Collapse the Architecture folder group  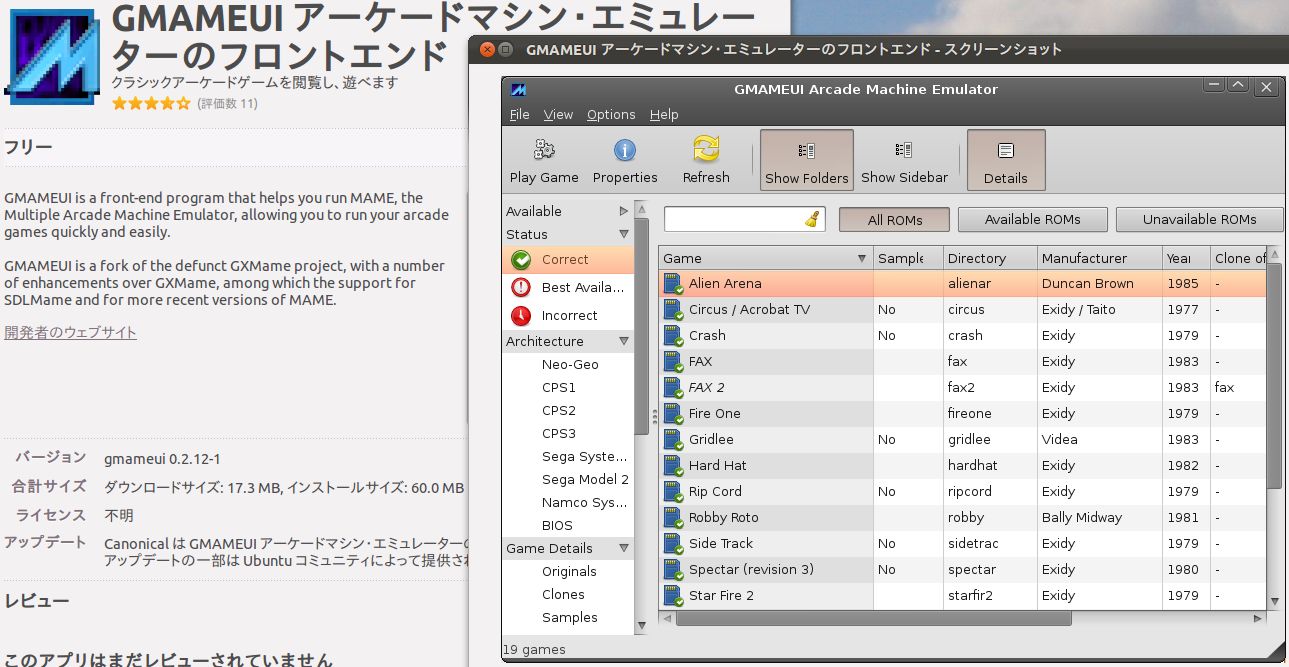click(624, 341)
